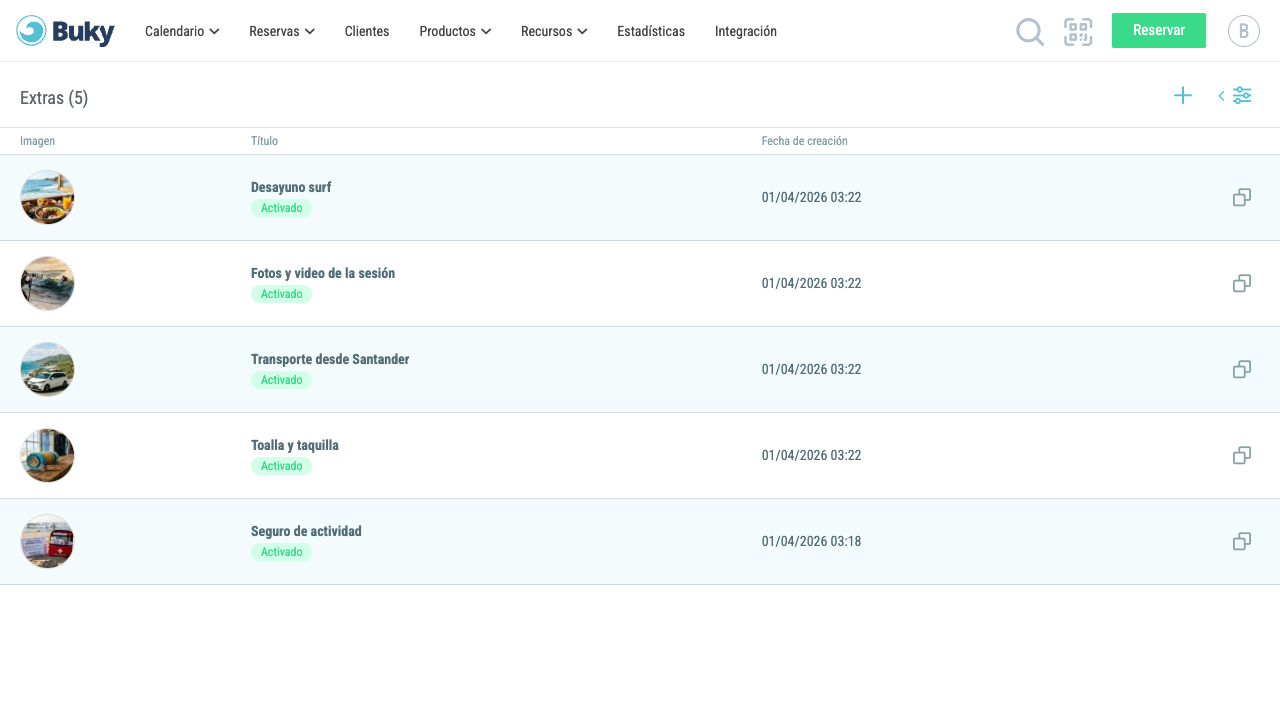Click date 01/04/2026 03:18 of Seguro
Screen dimensions: 1280x720
[x=811, y=541]
